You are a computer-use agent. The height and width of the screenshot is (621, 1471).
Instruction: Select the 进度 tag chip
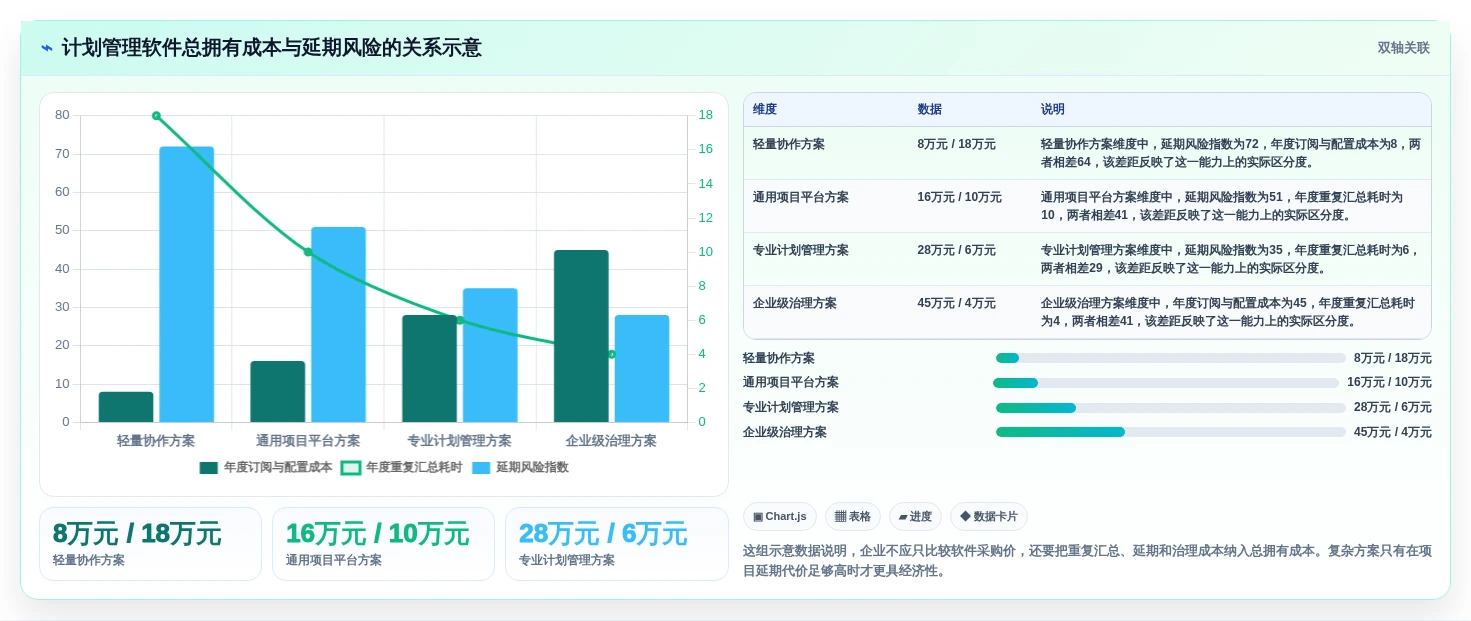pos(915,516)
